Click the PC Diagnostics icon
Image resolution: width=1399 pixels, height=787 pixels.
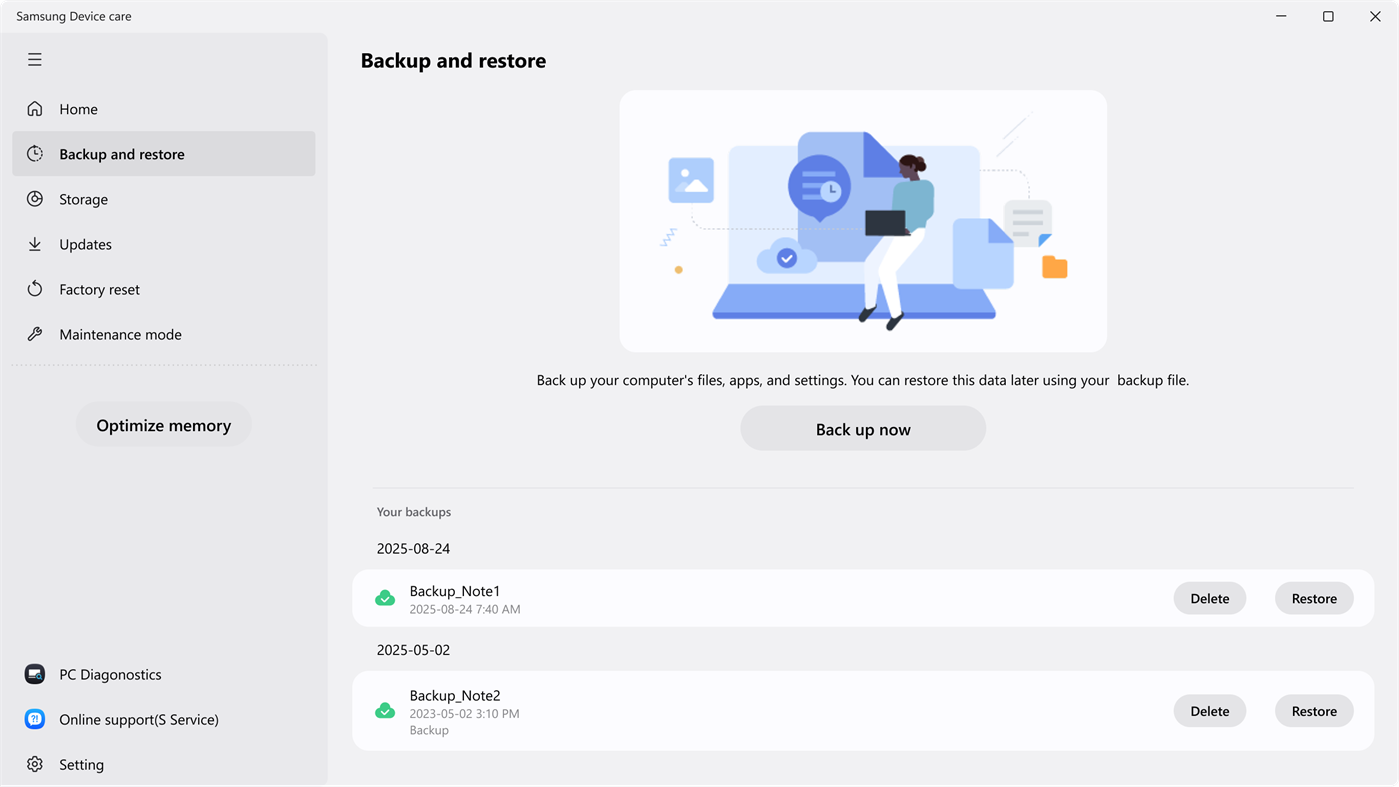point(35,674)
